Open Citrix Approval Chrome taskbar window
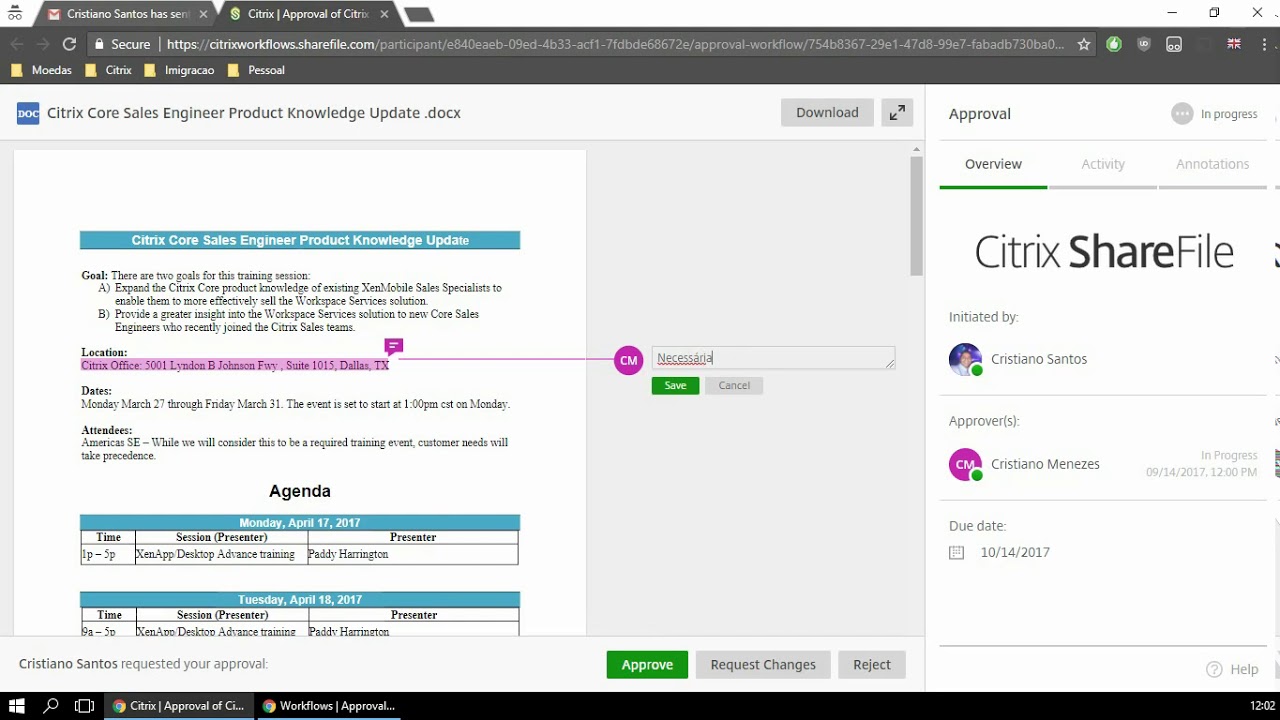 click(x=178, y=706)
